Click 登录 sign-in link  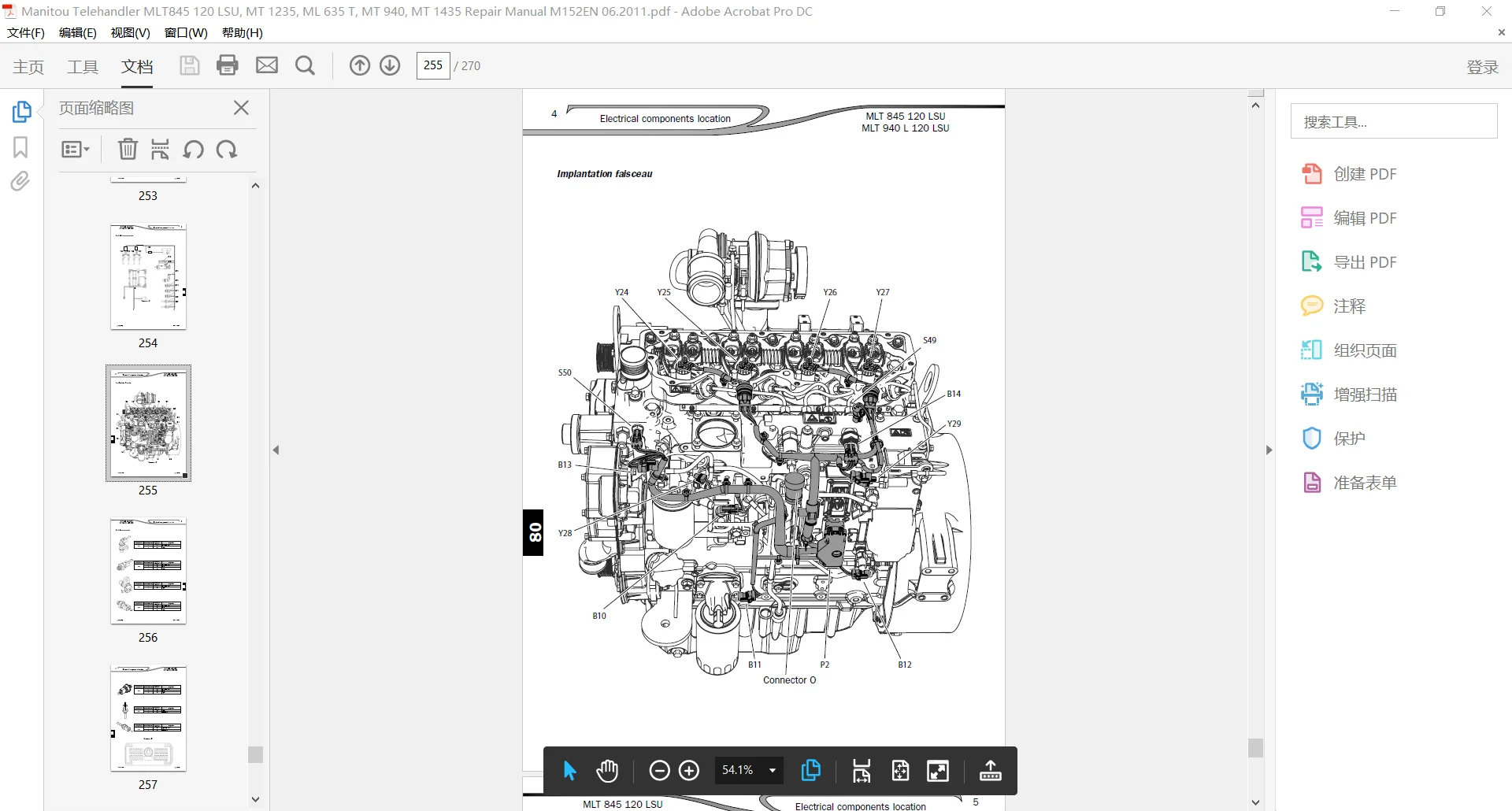click(x=1482, y=67)
